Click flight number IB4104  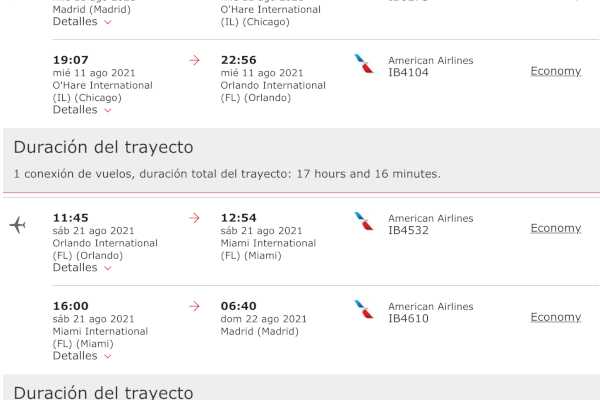(408, 72)
